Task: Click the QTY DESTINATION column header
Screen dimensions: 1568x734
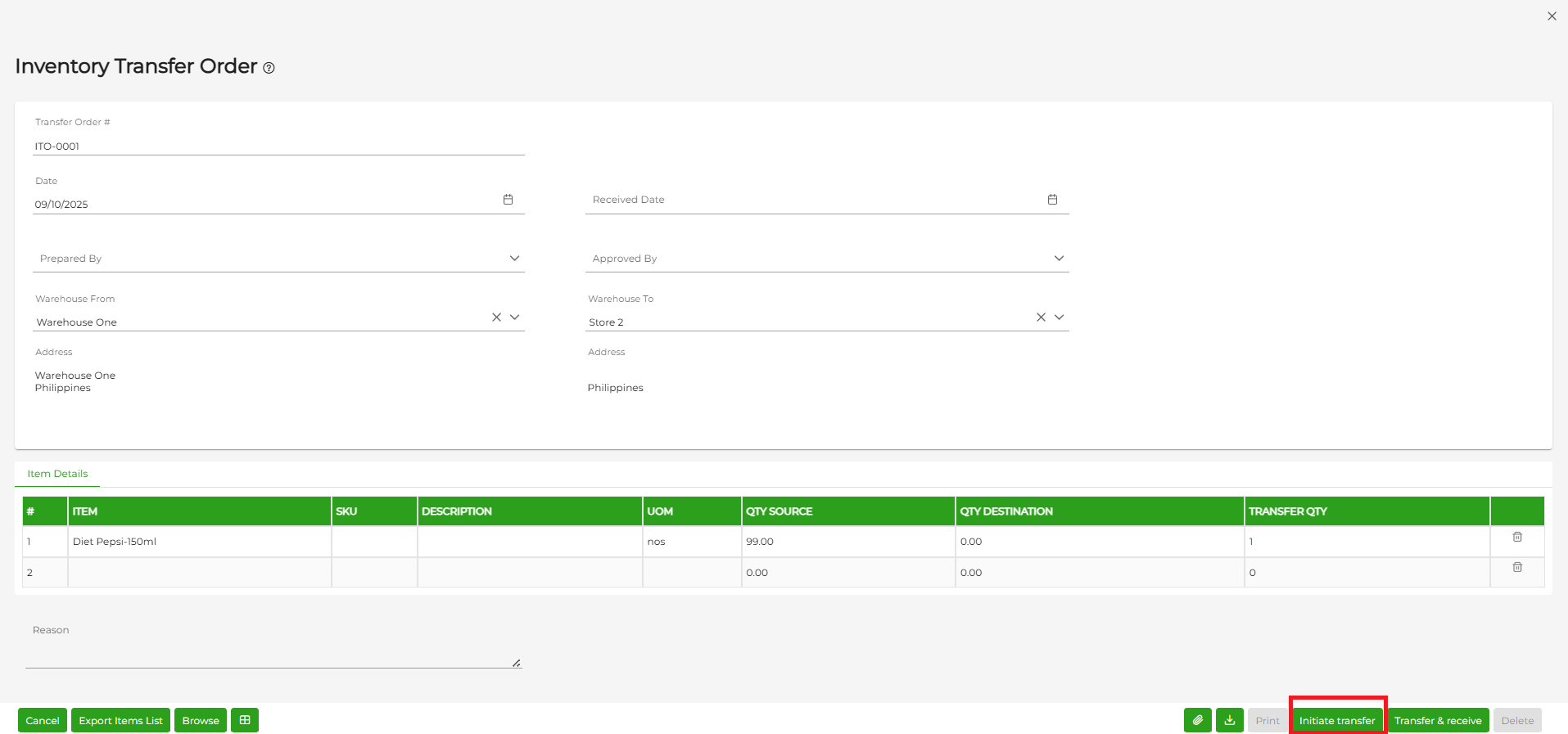Action: pos(1100,511)
